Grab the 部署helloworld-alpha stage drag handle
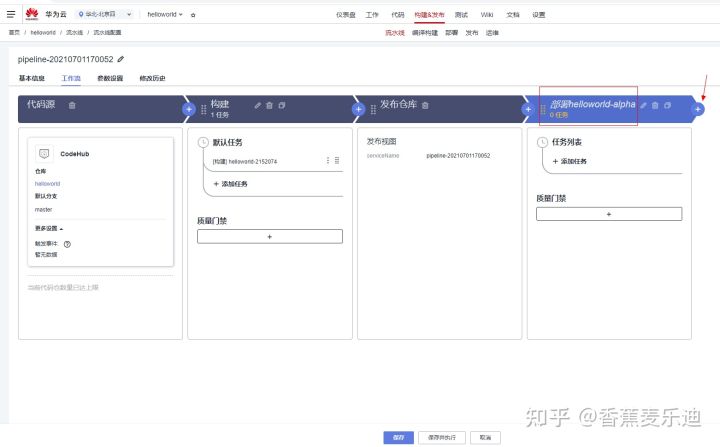The width and height of the screenshot is (720, 447). click(x=543, y=109)
